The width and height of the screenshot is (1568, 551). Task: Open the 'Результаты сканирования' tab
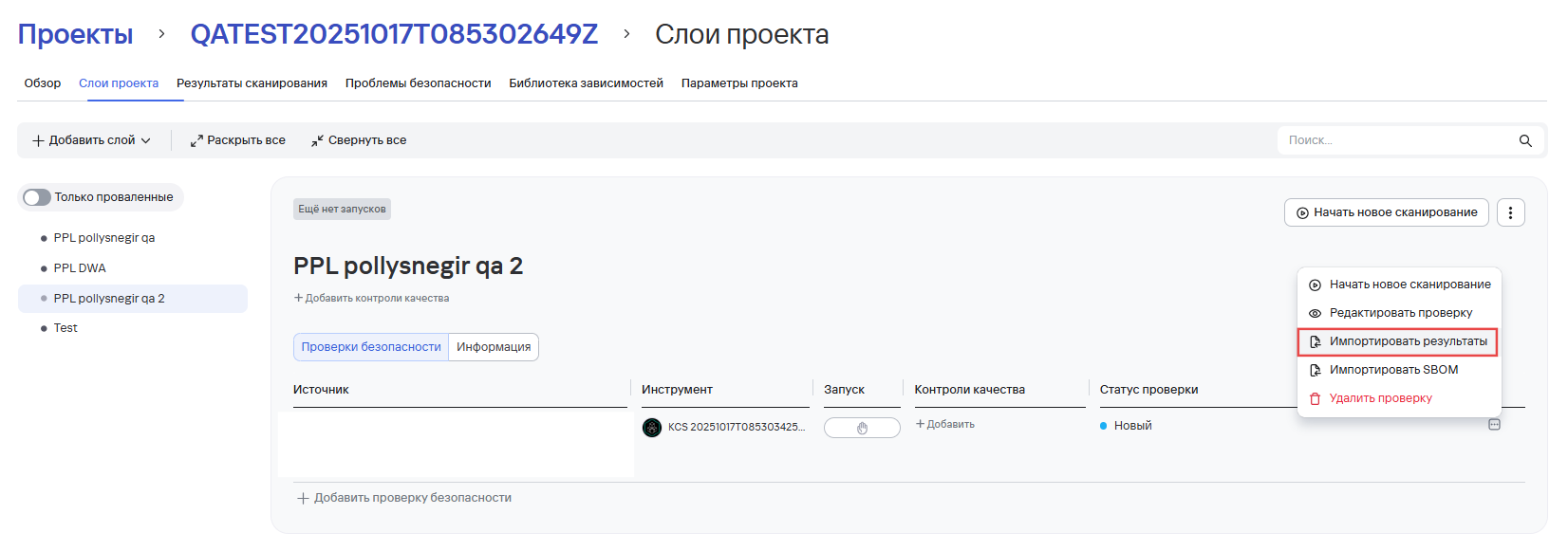click(252, 83)
